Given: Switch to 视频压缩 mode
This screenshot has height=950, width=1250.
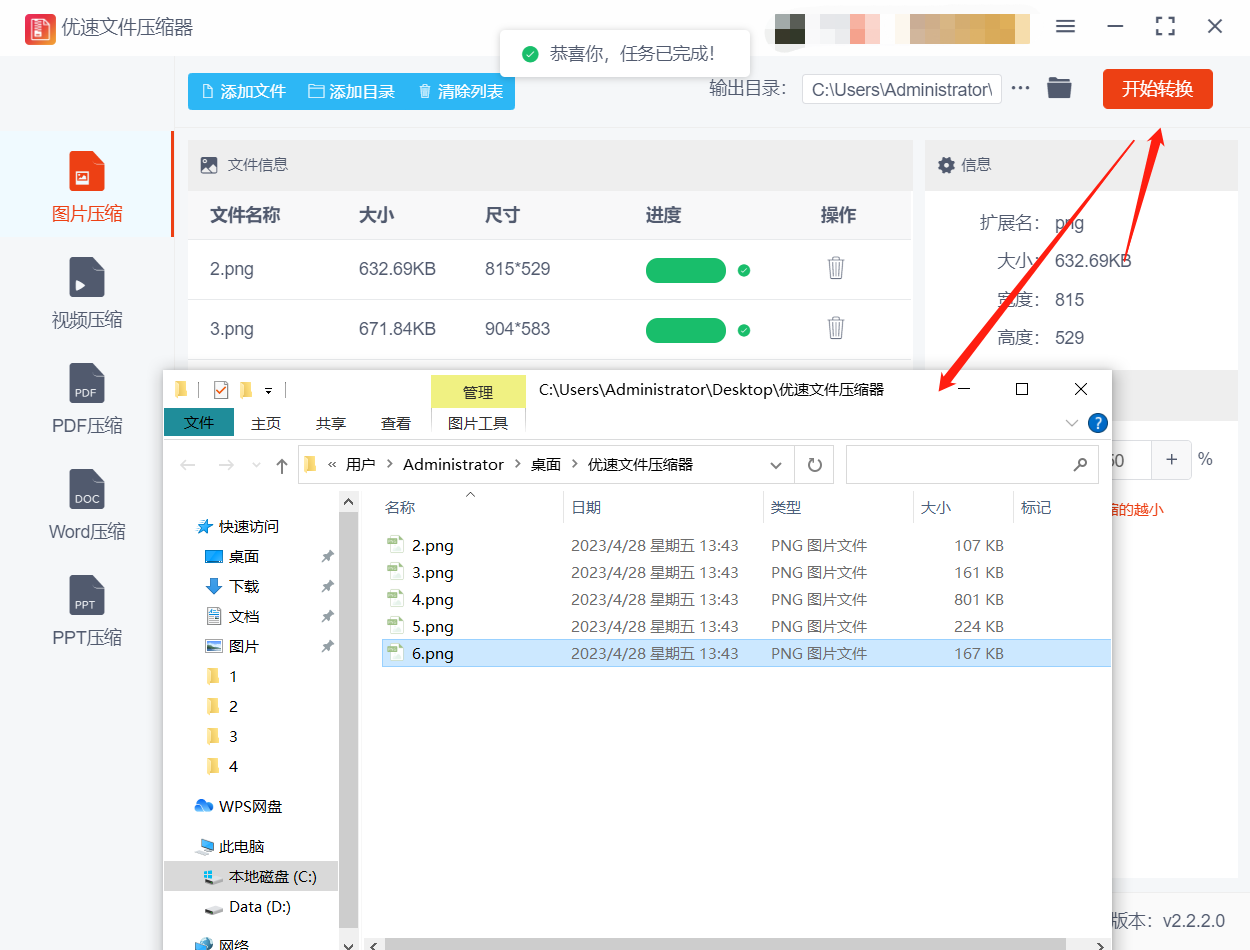Looking at the screenshot, I should (x=87, y=293).
